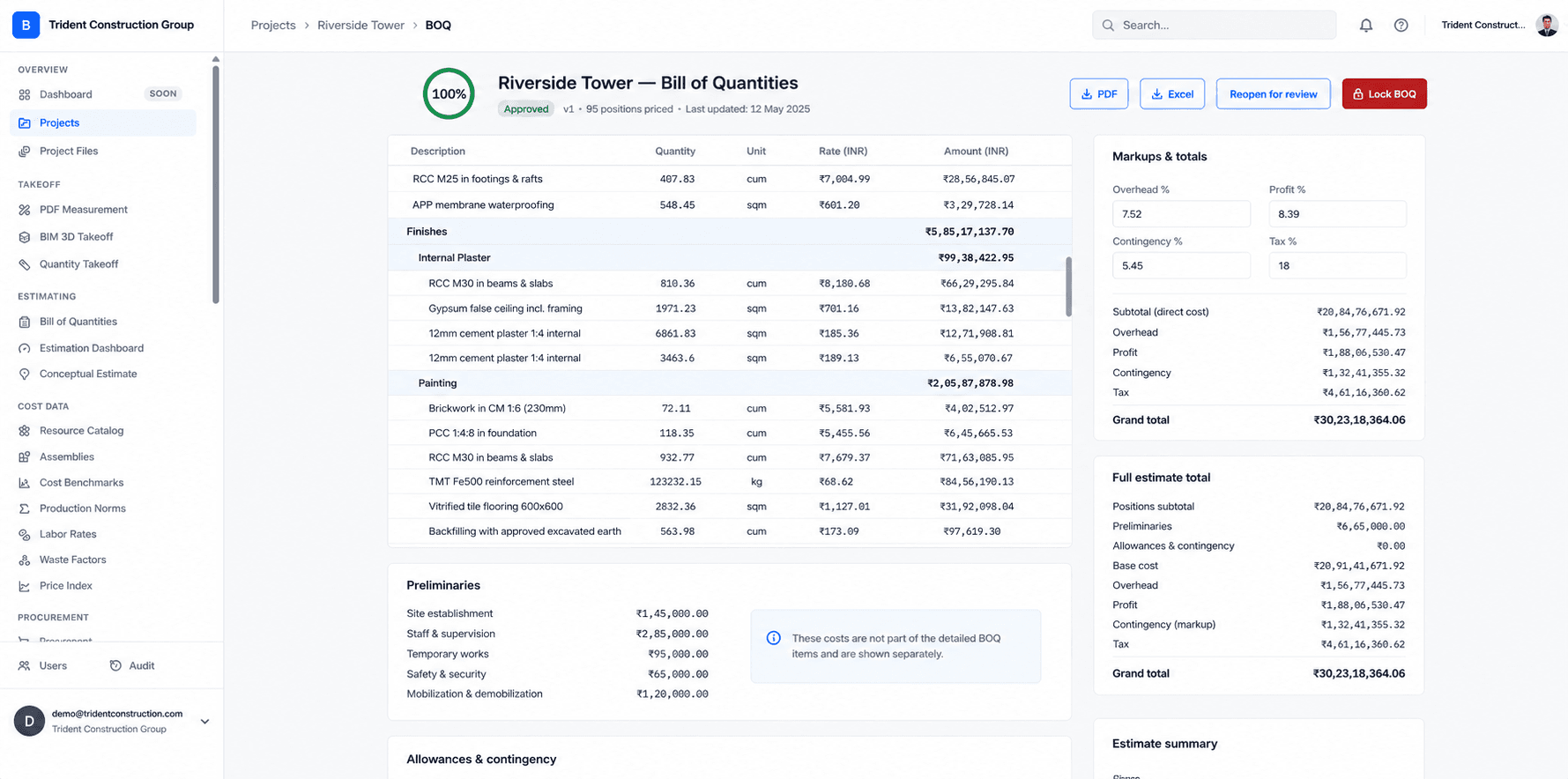This screenshot has width=1568, height=779.
Task: Open the Audit page
Action: [x=131, y=666]
